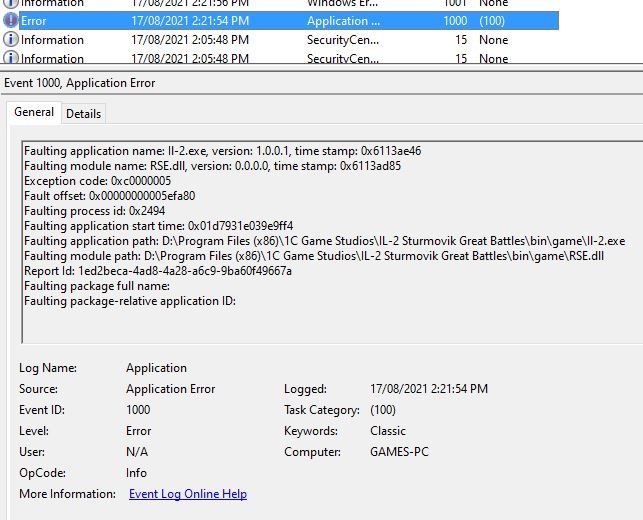Click the 'Faulting module path' line
Viewport: 643px width, 520px height.
[314, 256]
